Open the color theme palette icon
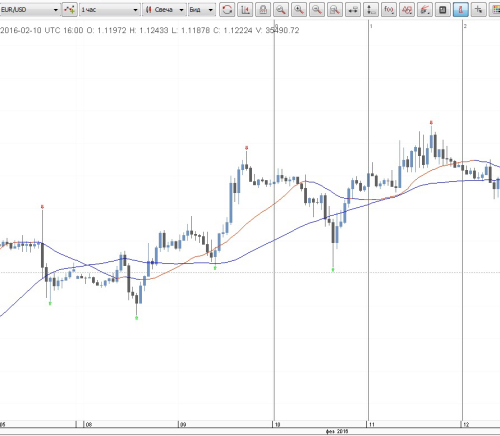The width and height of the screenshot is (500, 436). pos(495,10)
